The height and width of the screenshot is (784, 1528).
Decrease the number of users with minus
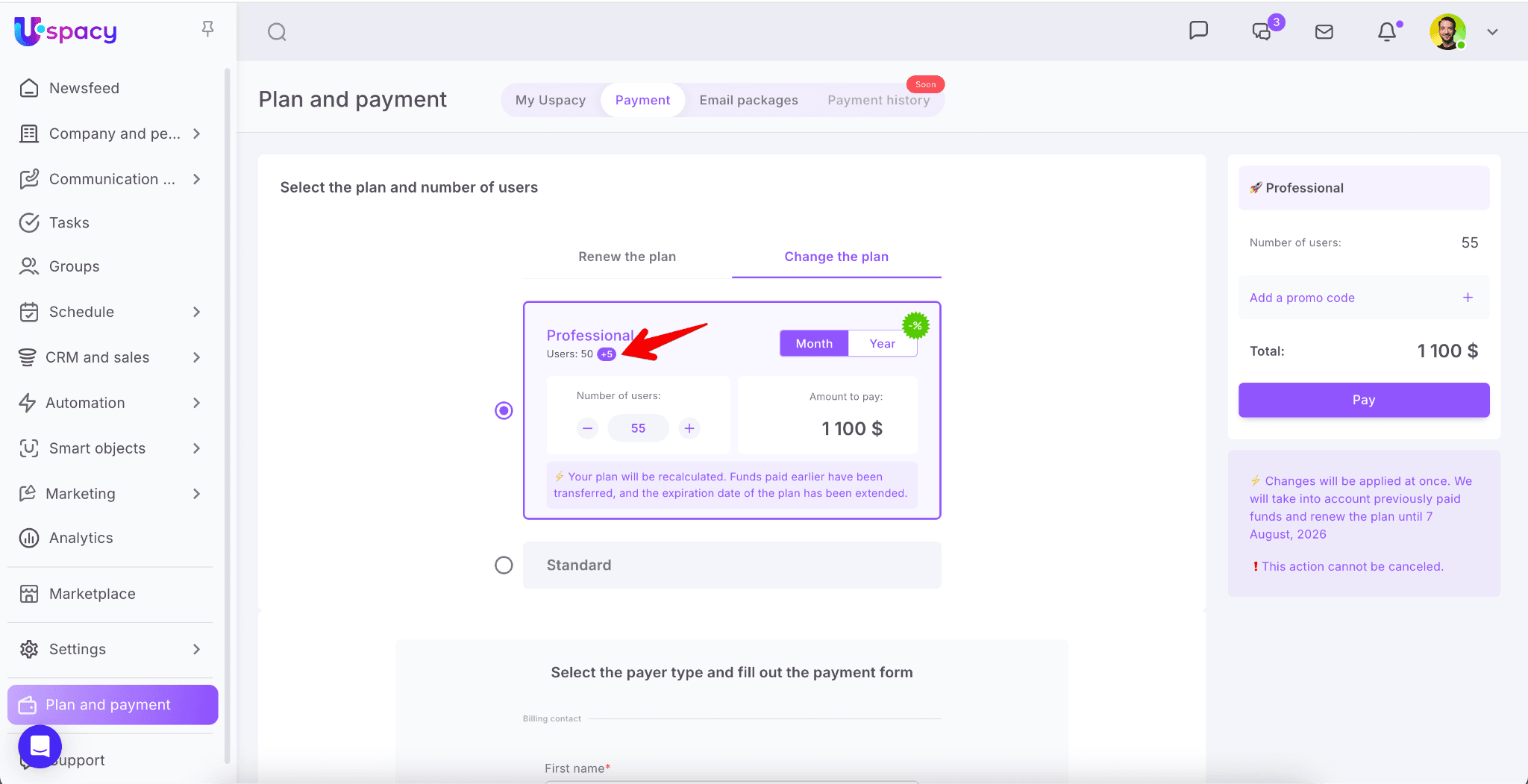[587, 428]
